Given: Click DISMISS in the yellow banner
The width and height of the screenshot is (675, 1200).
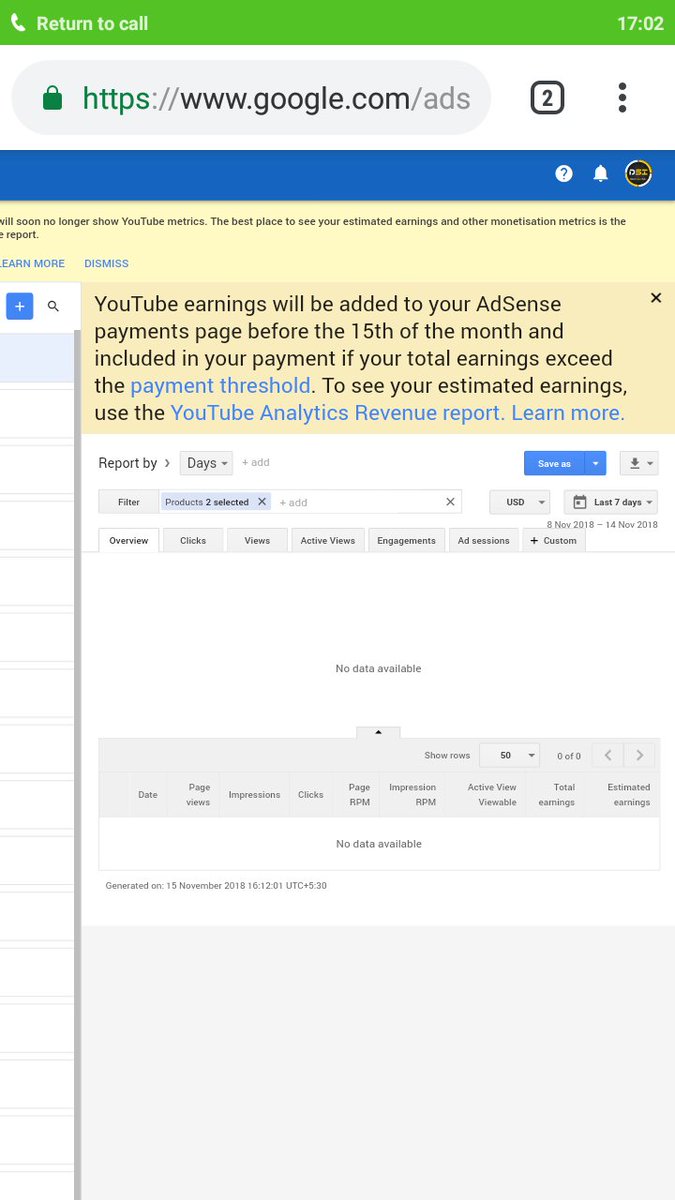Looking at the screenshot, I should pos(106,263).
